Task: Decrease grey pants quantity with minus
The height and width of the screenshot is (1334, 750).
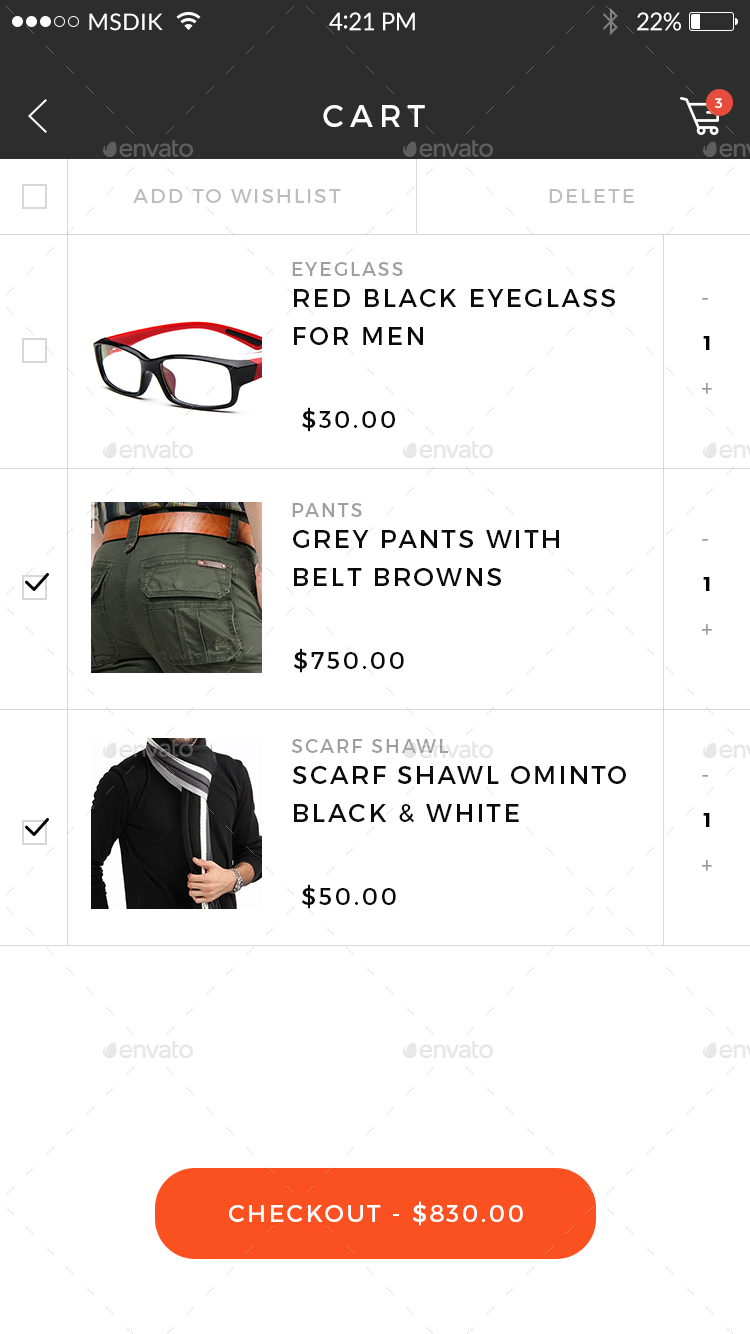Action: tap(706, 540)
